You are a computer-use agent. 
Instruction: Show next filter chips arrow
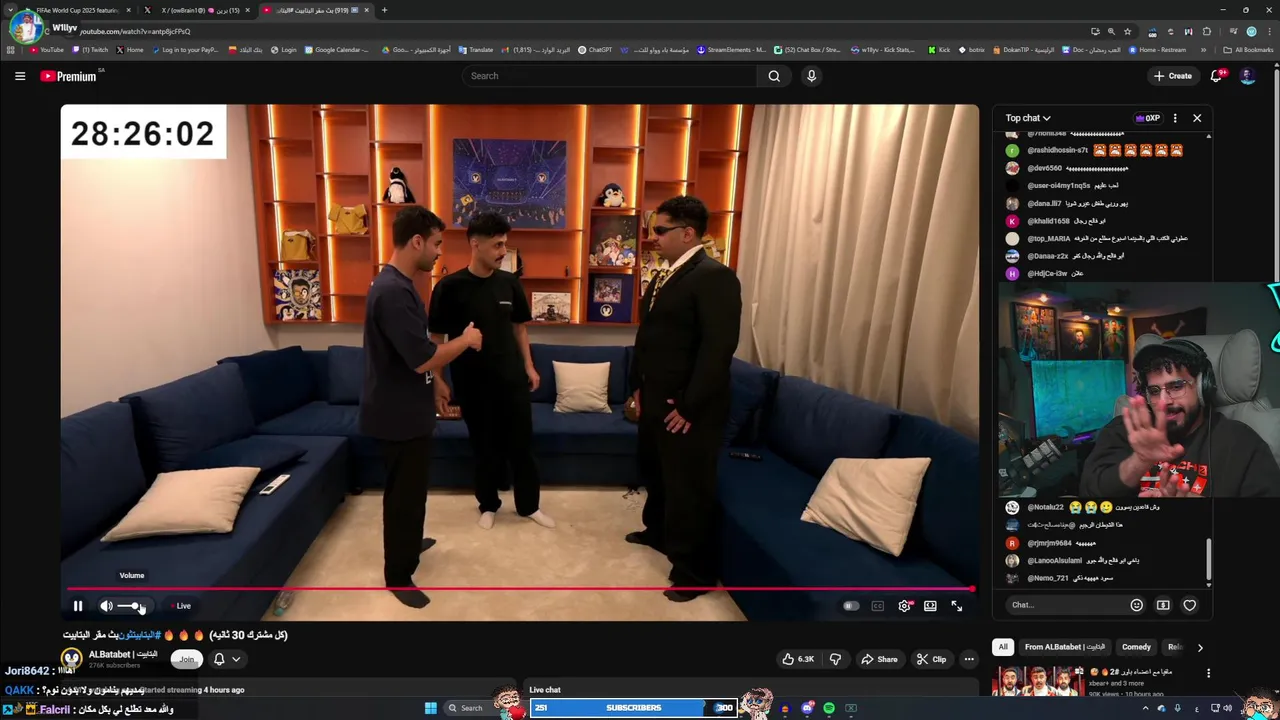[1200, 647]
